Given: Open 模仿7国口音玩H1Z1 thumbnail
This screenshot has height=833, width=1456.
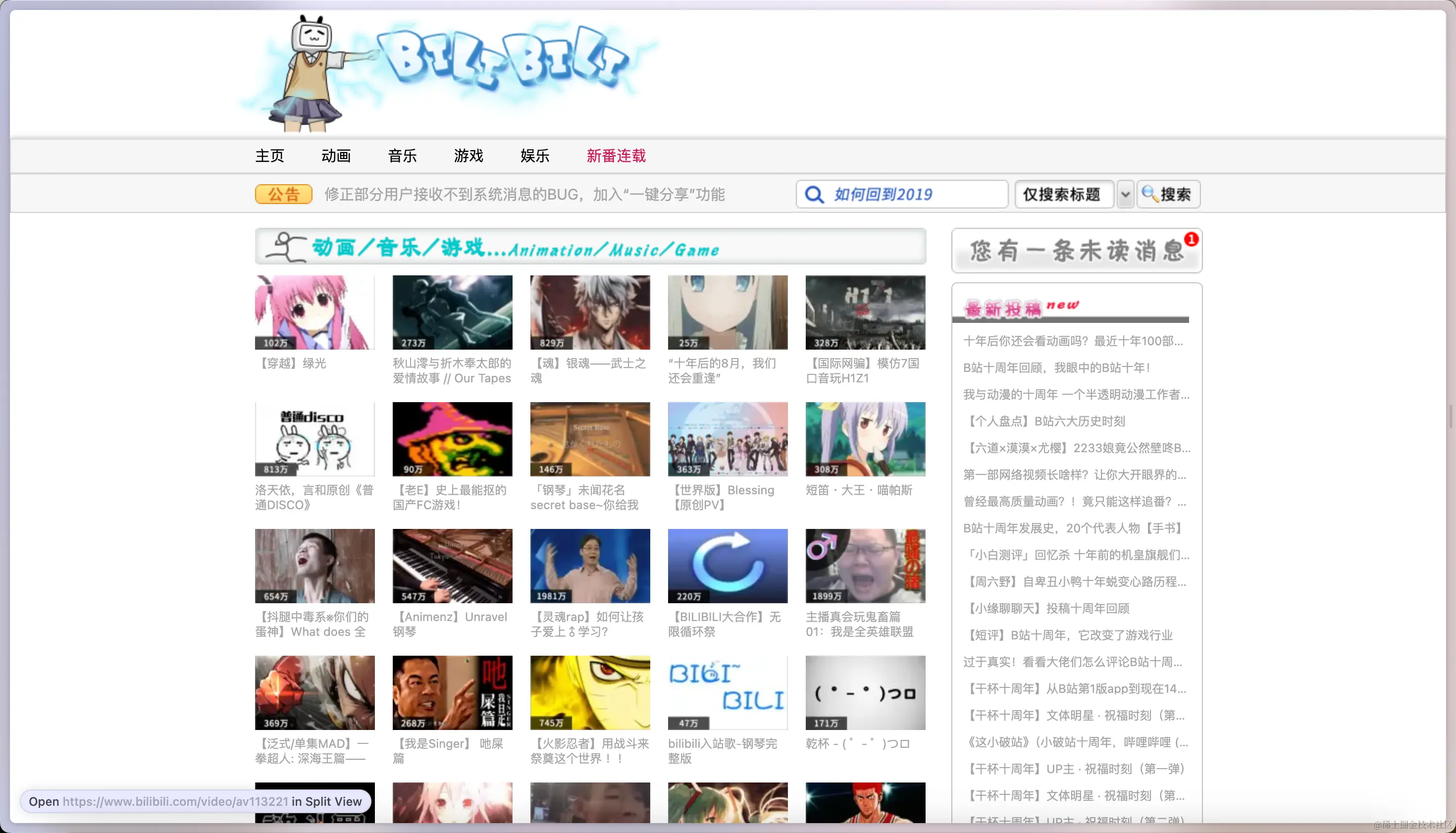Looking at the screenshot, I should point(866,312).
